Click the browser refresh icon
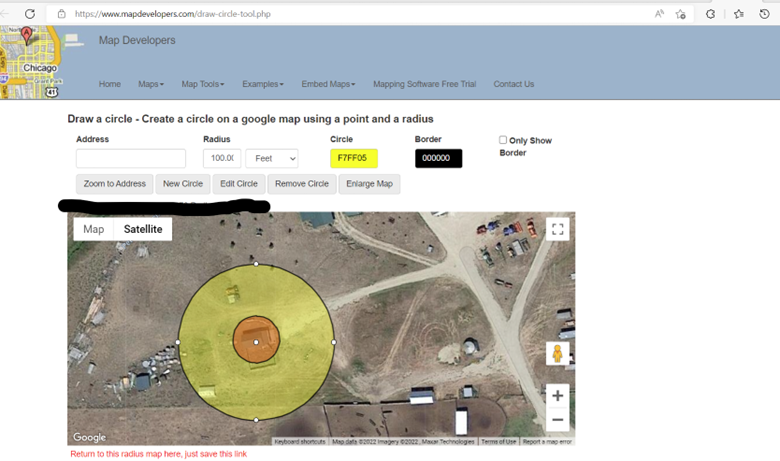 (30, 14)
